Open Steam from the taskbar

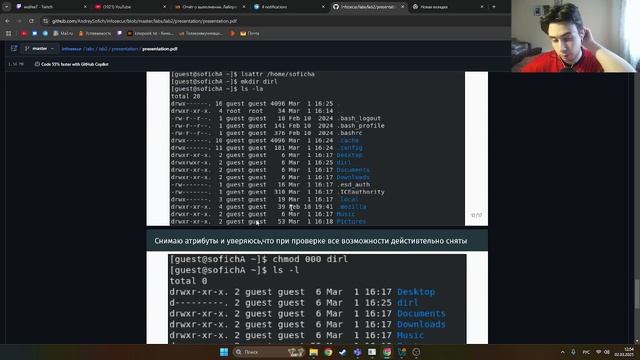343,352
